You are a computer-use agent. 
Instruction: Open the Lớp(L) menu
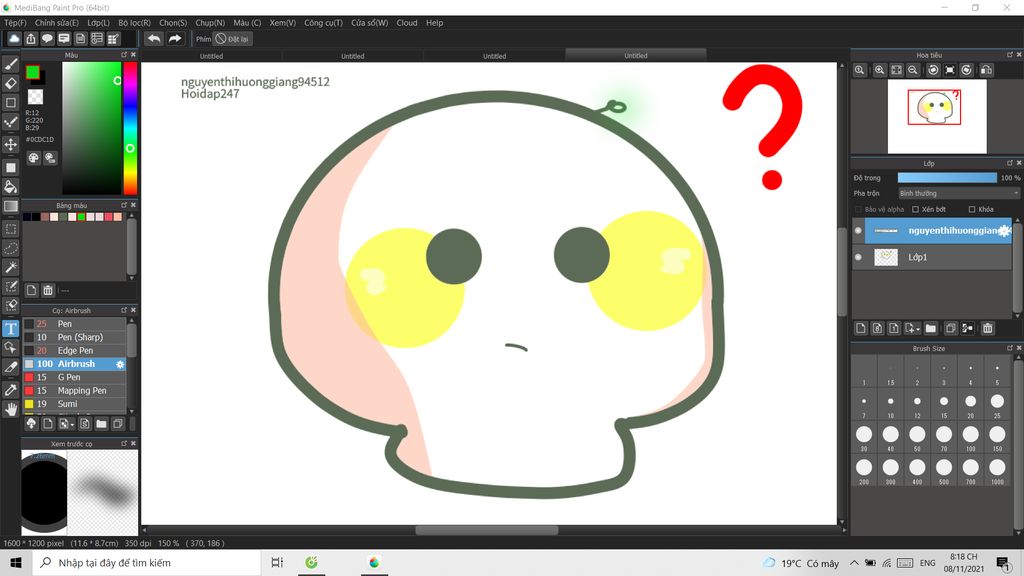[99, 23]
